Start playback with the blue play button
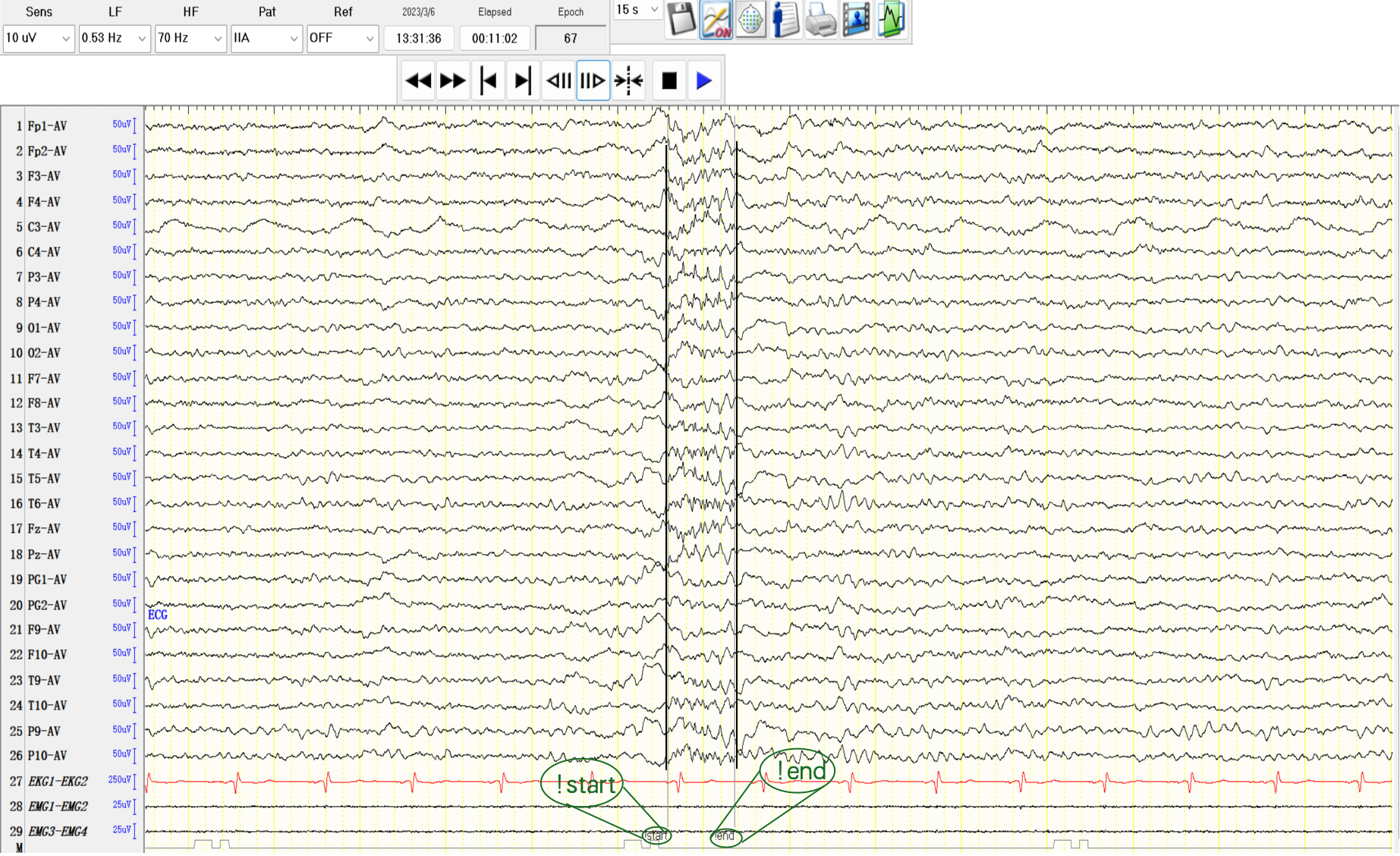Screen dimensions: 1400x856 [x=703, y=80]
